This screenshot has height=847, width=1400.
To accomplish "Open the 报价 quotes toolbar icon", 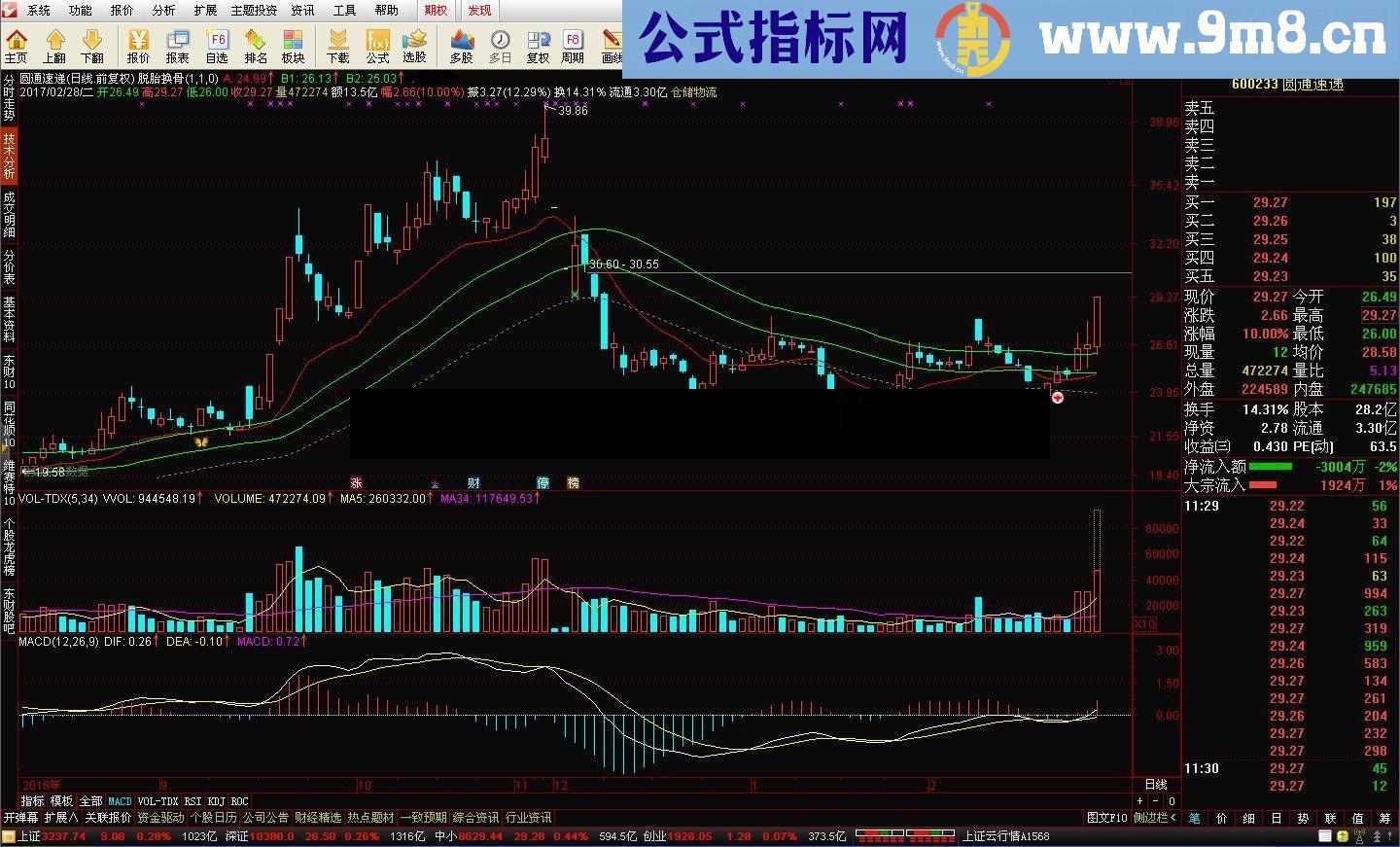I will pyautogui.click(x=139, y=45).
